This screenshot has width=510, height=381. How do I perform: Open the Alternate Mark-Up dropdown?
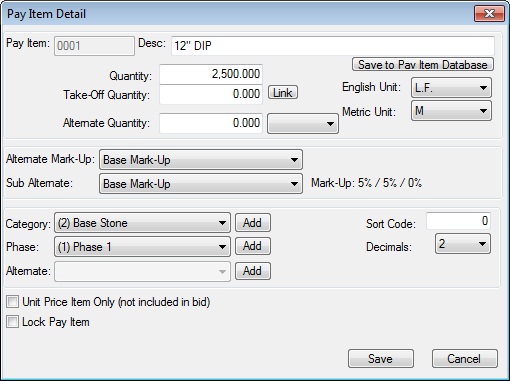tap(201, 160)
